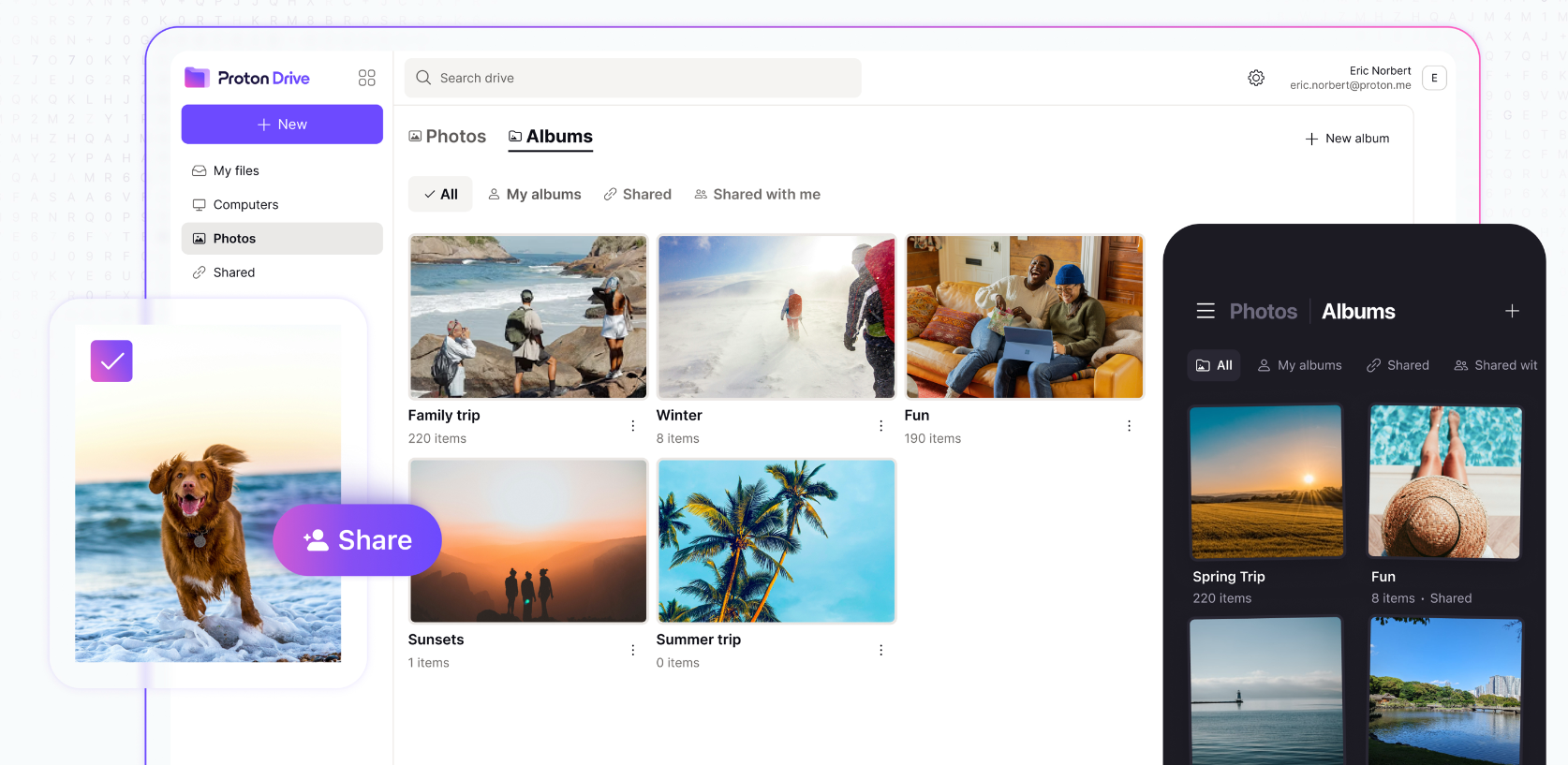Click the Proton Drive logo

pyautogui.click(x=247, y=78)
